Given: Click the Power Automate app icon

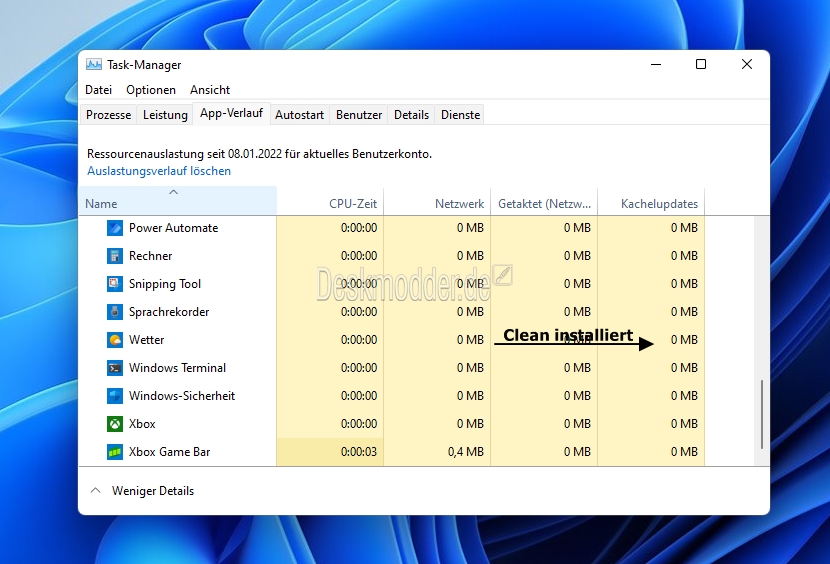Looking at the screenshot, I should coord(115,228).
